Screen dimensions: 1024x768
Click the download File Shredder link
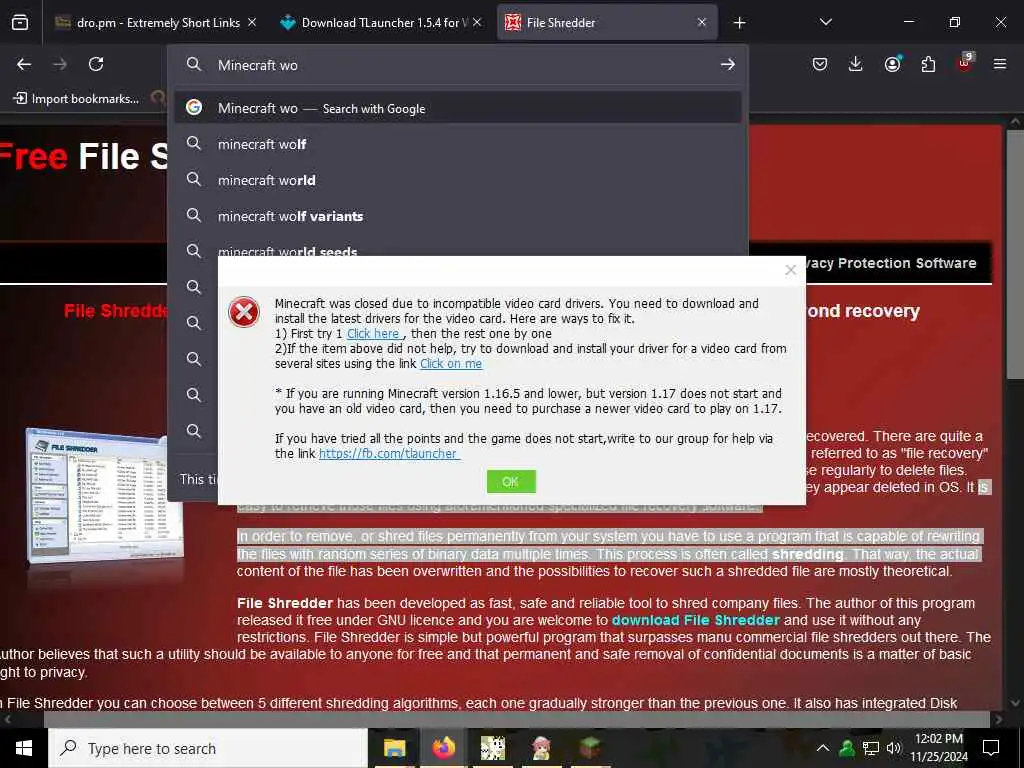point(696,620)
